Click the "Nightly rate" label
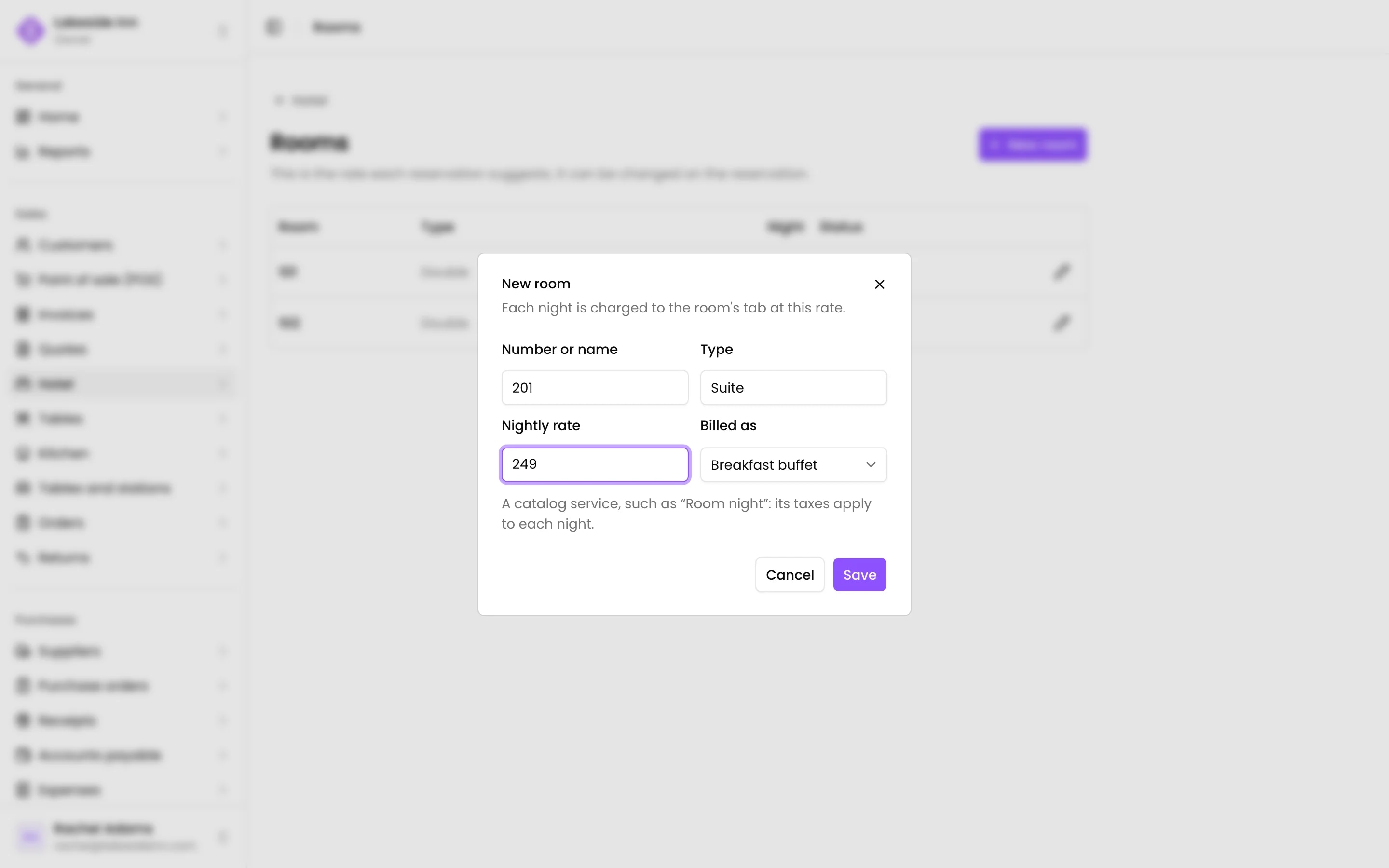 pos(541,425)
